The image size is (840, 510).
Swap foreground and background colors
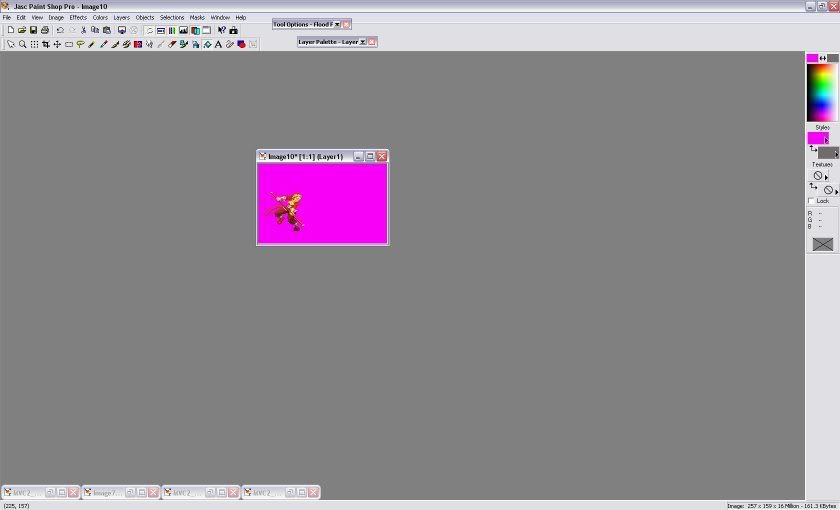[x=823, y=58]
